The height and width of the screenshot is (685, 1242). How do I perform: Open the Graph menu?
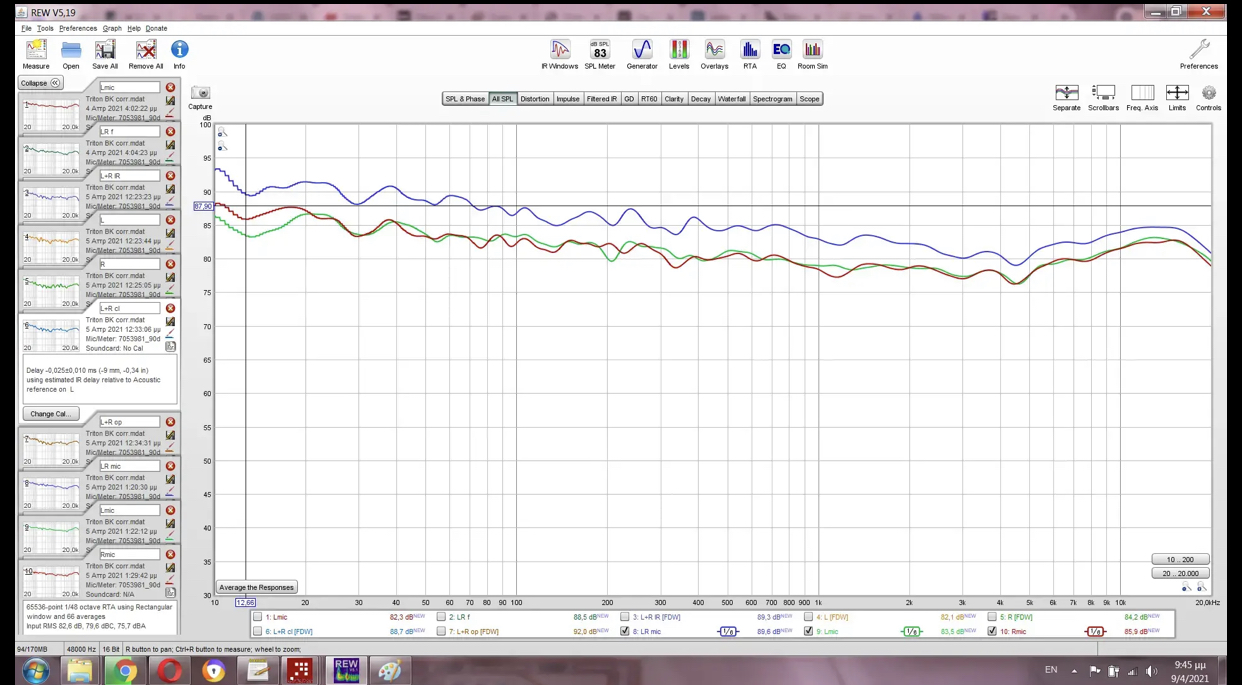(112, 28)
